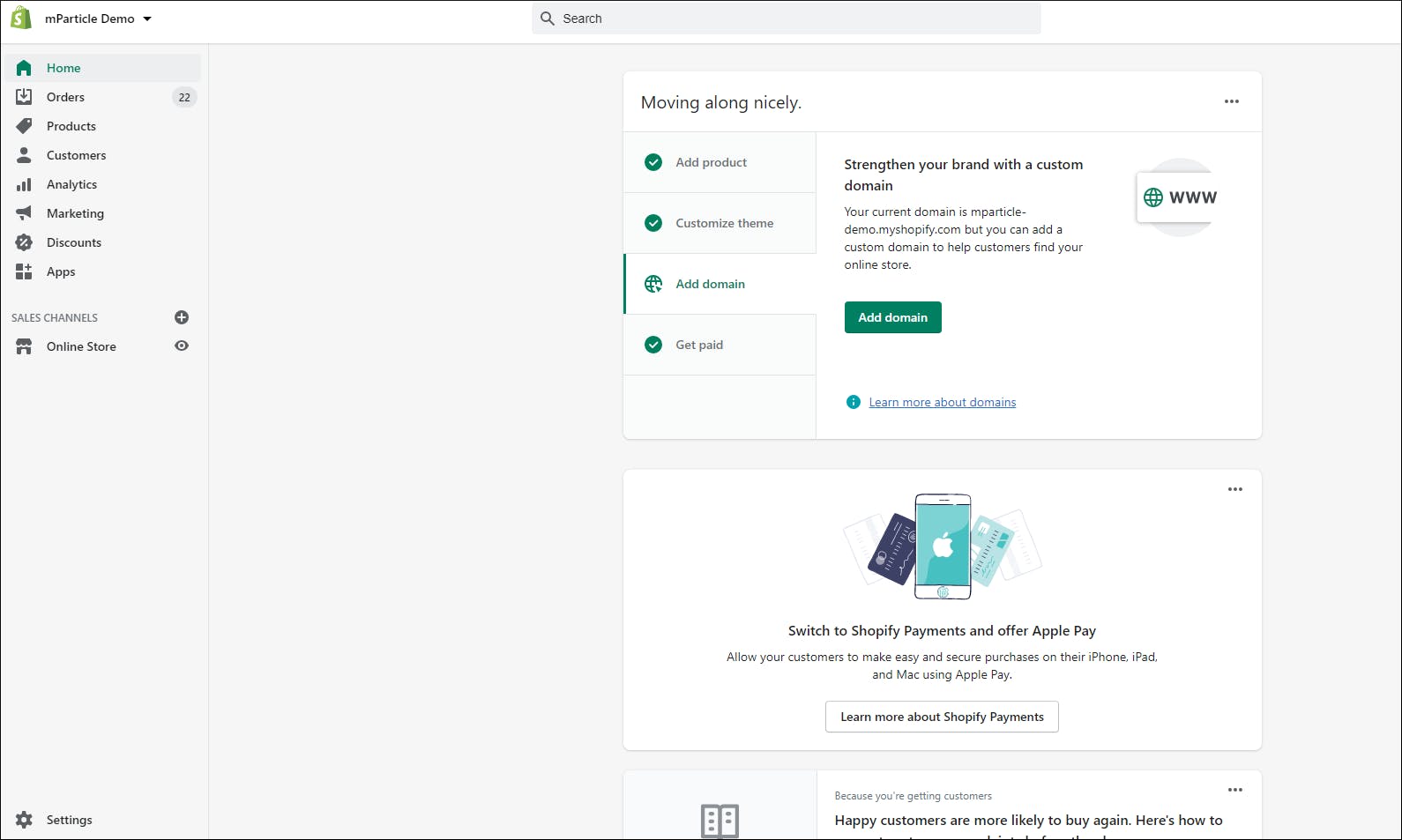Click the Home house icon
Viewport: 1402px width, 840px height.
point(24,68)
